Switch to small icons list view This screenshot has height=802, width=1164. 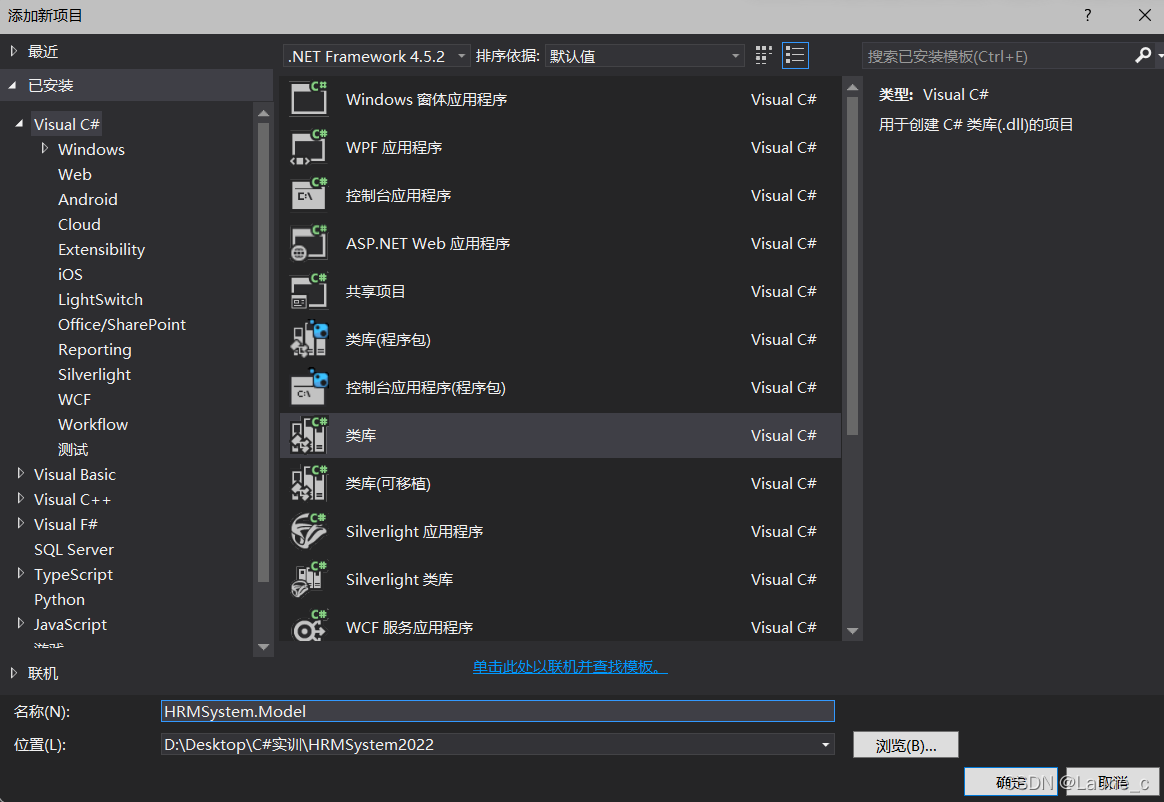click(795, 56)
